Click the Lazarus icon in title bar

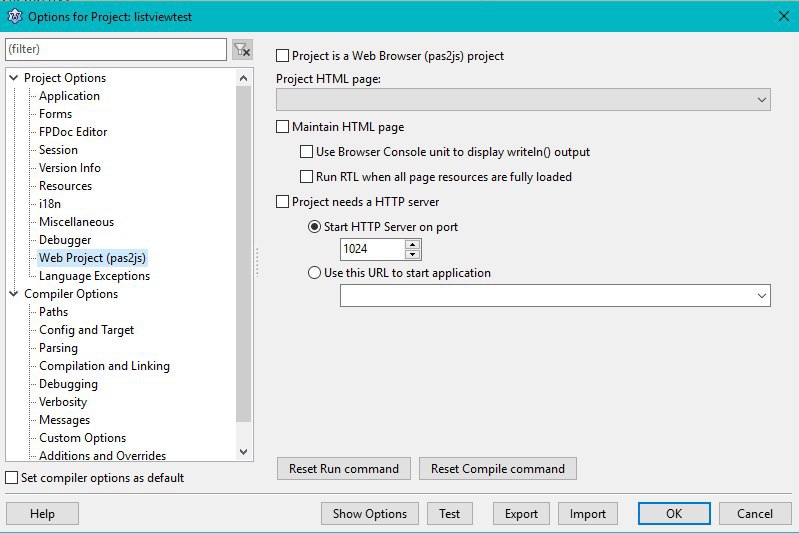(15, 16)
